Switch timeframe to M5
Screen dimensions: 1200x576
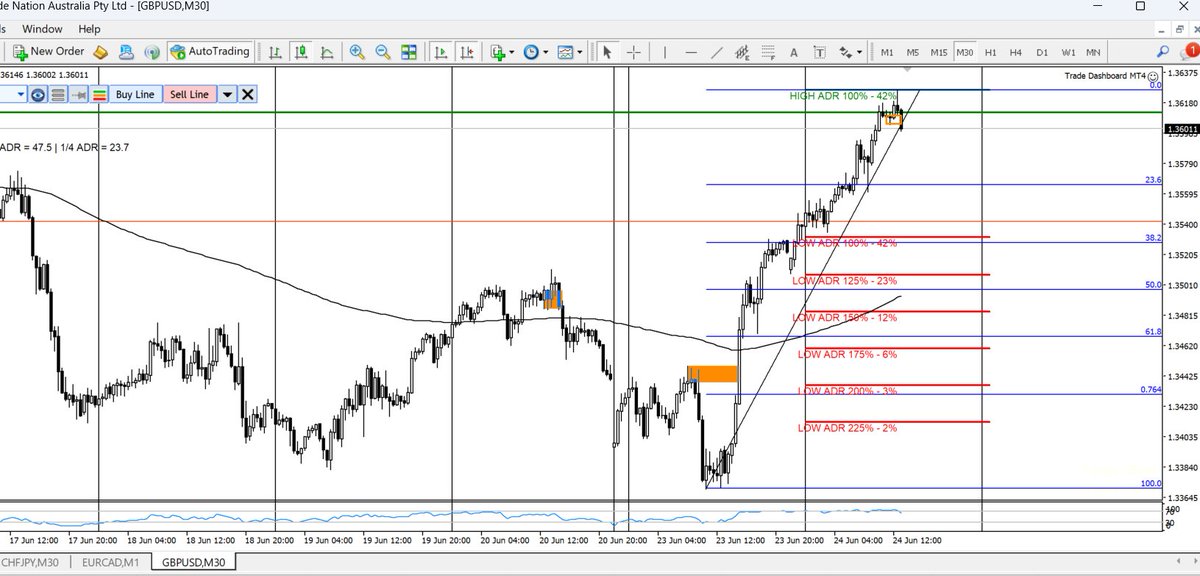tap(913, 51)
